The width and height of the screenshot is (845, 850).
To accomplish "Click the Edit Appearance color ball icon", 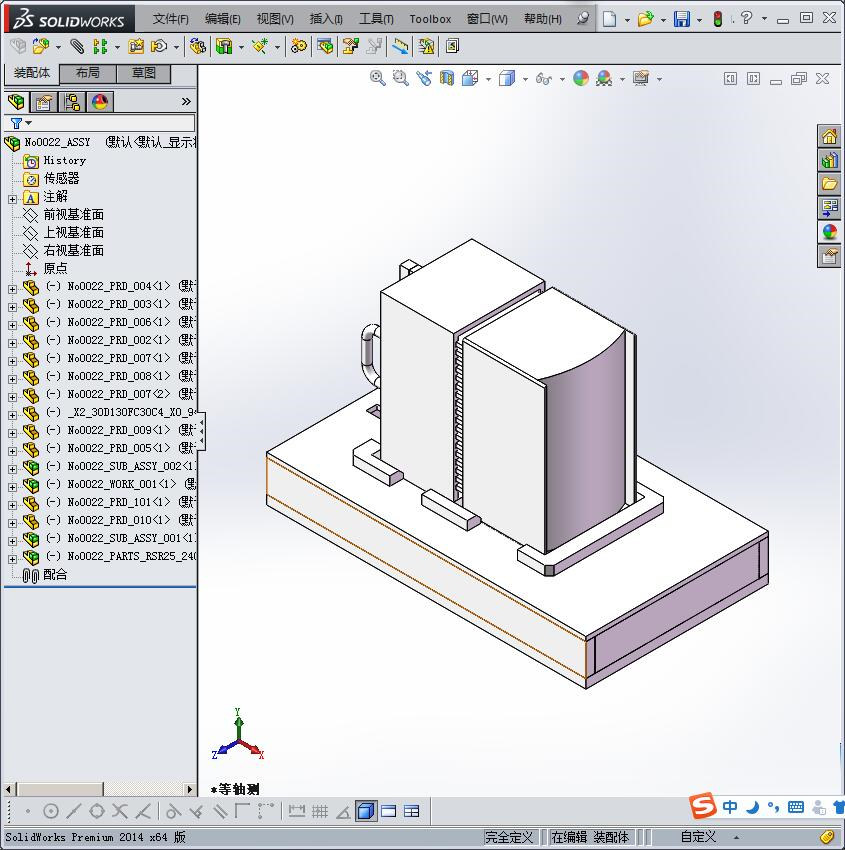I will pos(581,79).
